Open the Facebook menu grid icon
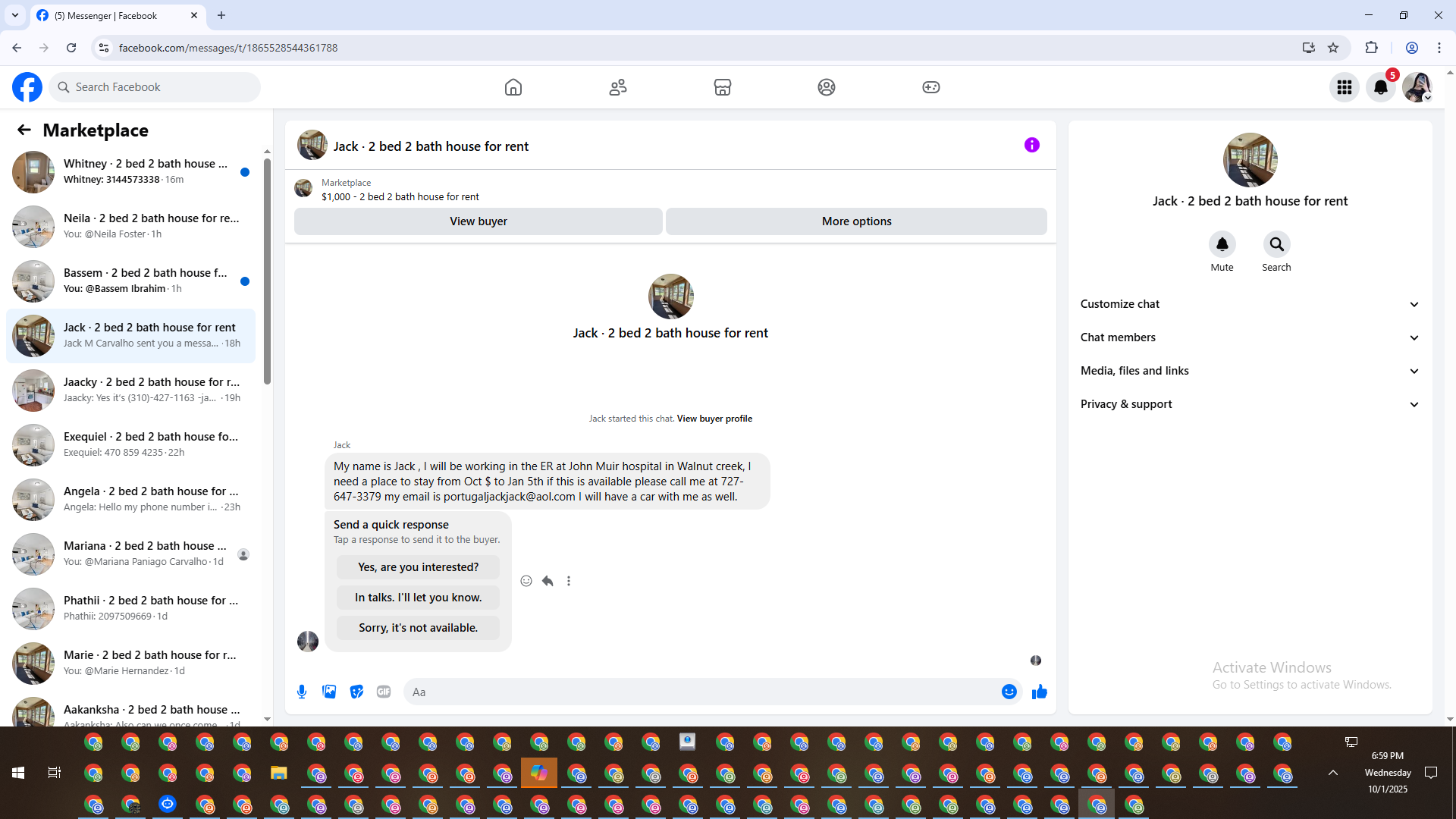 tap(1345, 87)
